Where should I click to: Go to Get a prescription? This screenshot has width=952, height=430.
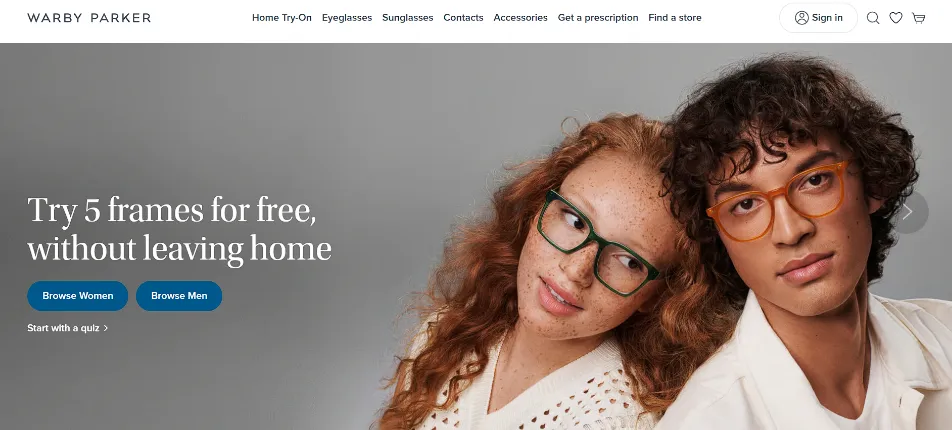[x=598, y=18]
